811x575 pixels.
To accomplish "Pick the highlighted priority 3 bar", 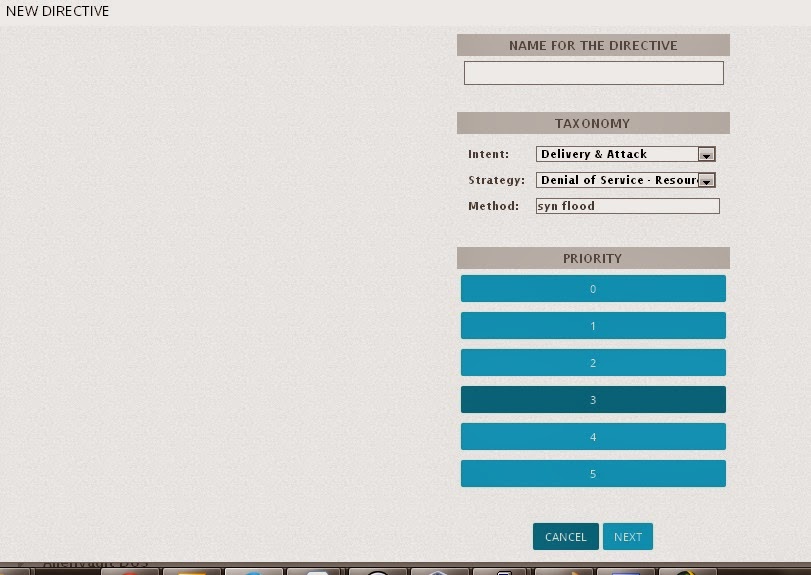I will pos(593,400).
